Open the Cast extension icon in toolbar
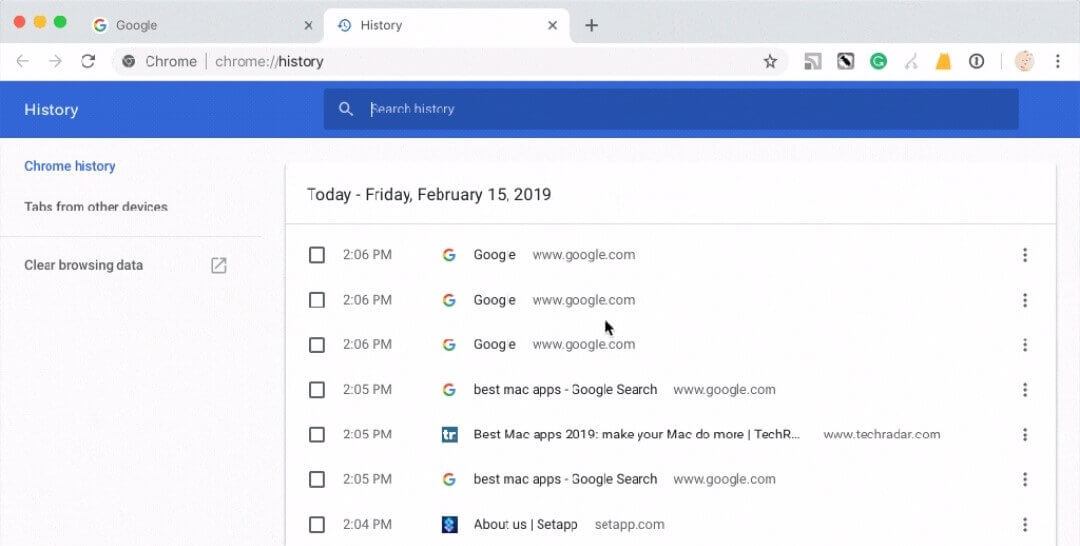Viewport: 1080px width, 546px height. point(813,61)
